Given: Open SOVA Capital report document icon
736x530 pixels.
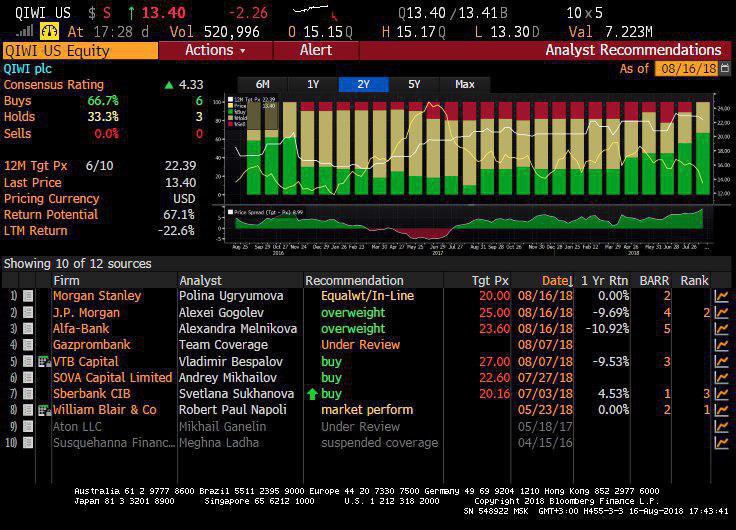Looking at the screenshot, I should tap(28, 377).
